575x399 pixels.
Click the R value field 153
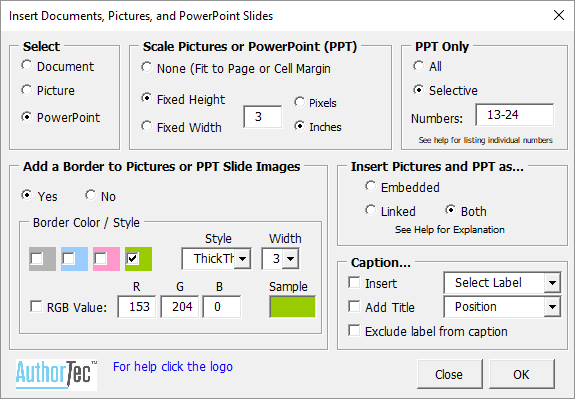(136, 307)
